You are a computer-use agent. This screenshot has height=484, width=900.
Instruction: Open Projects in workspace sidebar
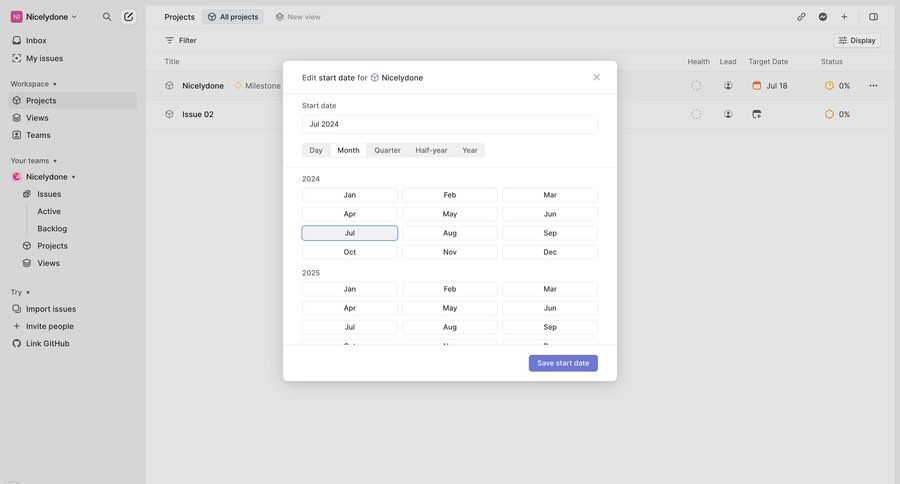(x=73, y=100)
